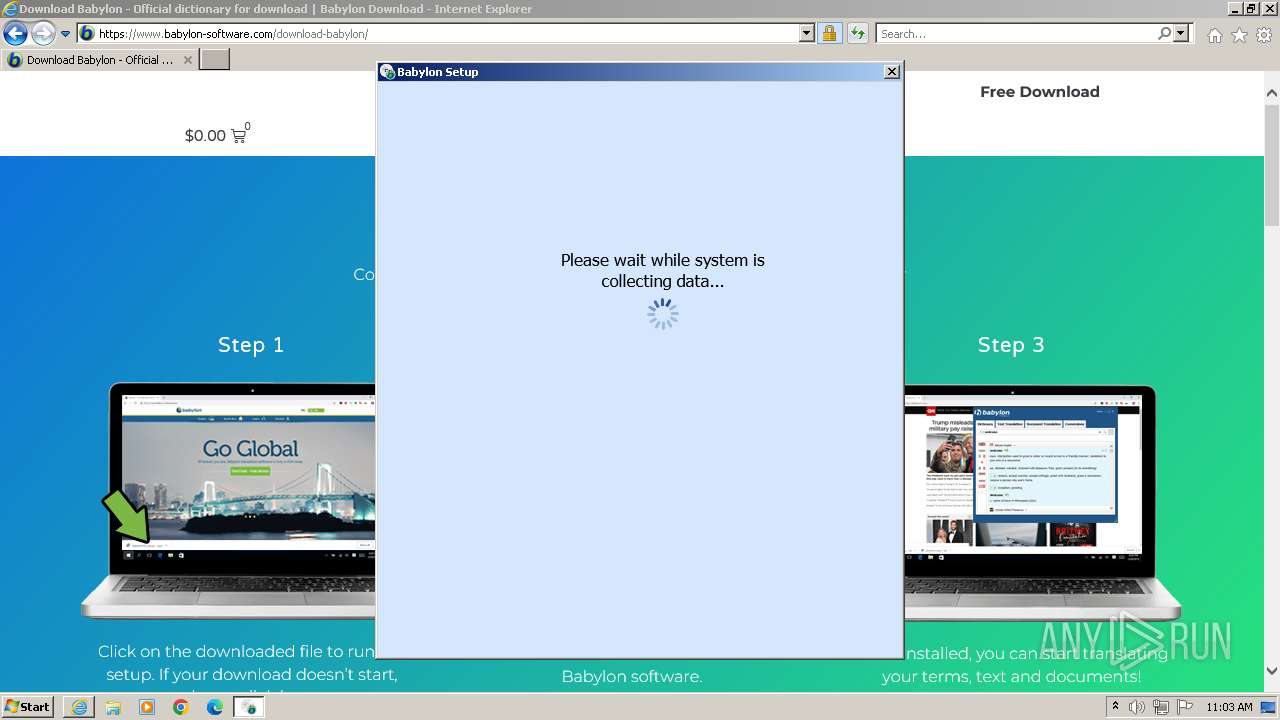
Task: Open a new blank tab
Action: click(215, 60)
